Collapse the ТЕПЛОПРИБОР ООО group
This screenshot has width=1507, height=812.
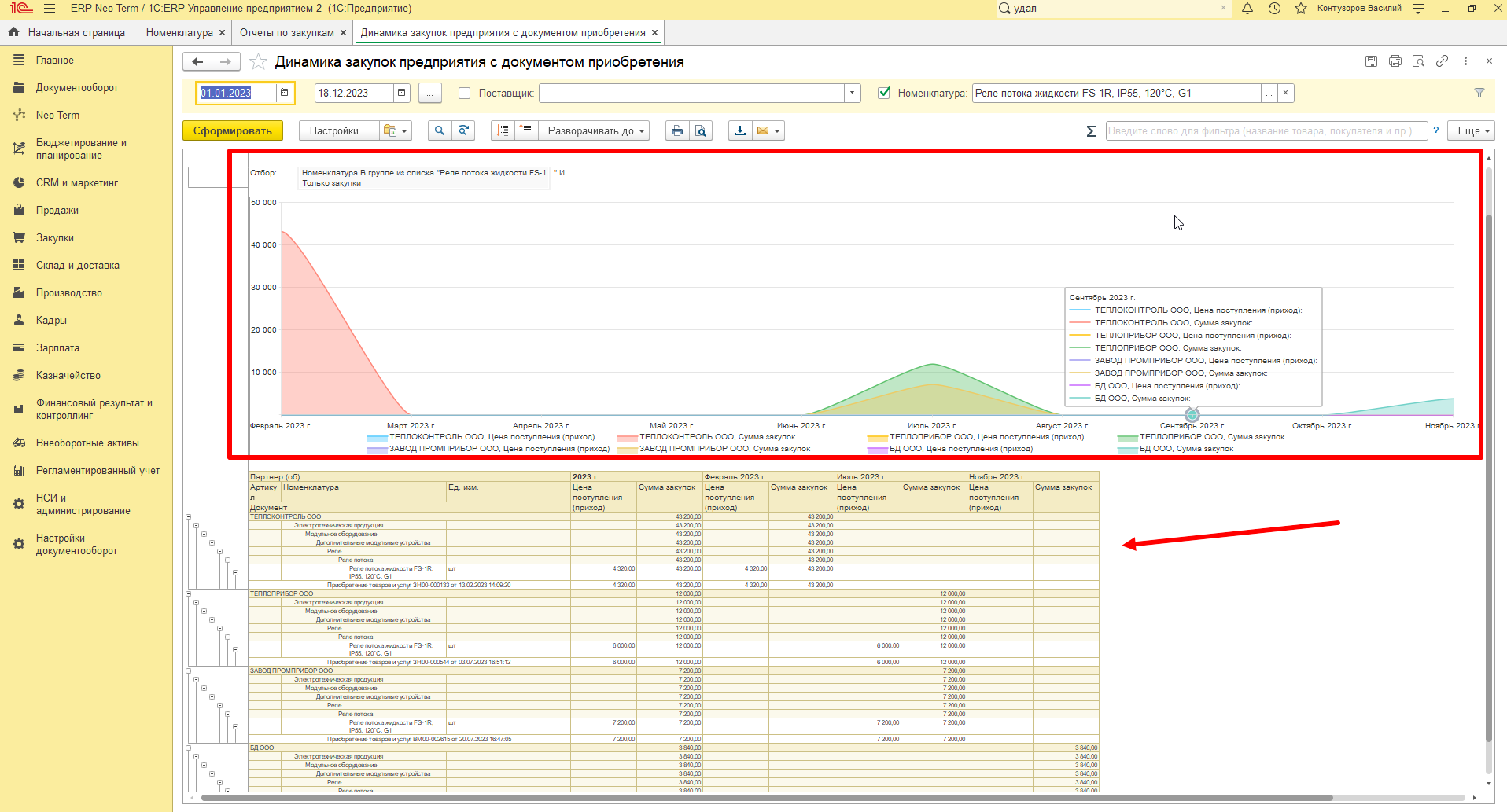[188, 594]
